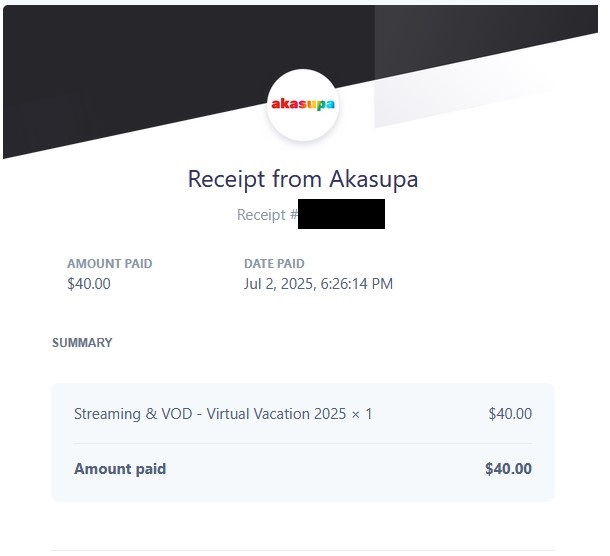Viewport: 610px width, 556px height.
Task: Click the bold $40.00 total amount
Action: (508, 469)
